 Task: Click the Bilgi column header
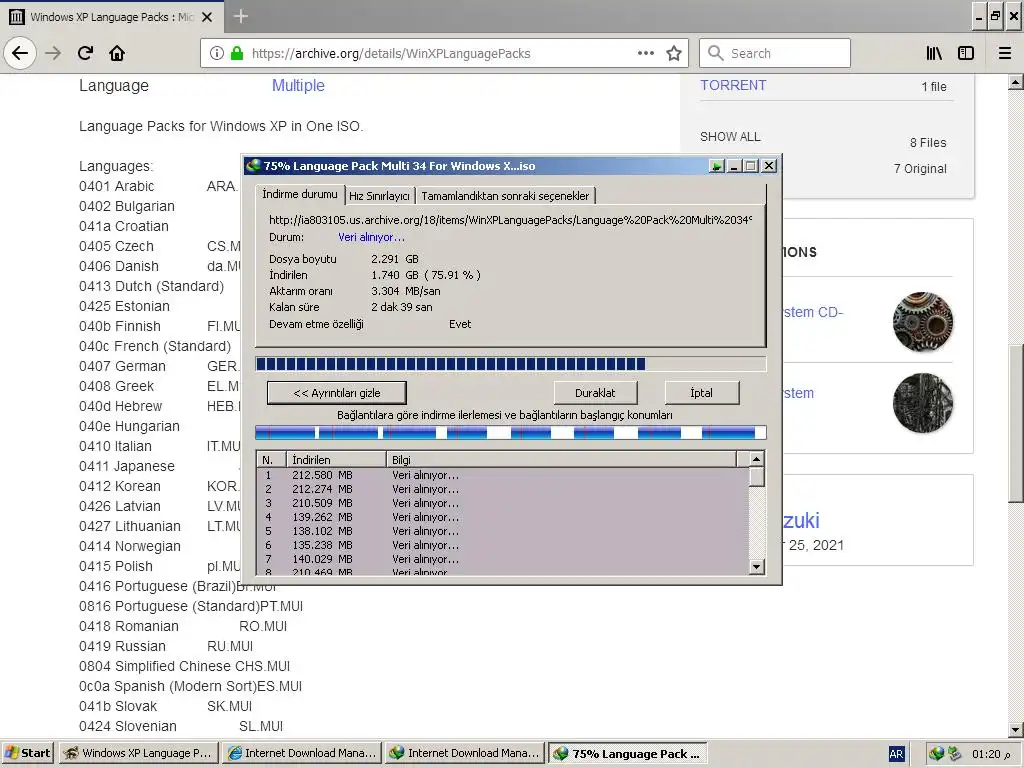coord(562,460)
